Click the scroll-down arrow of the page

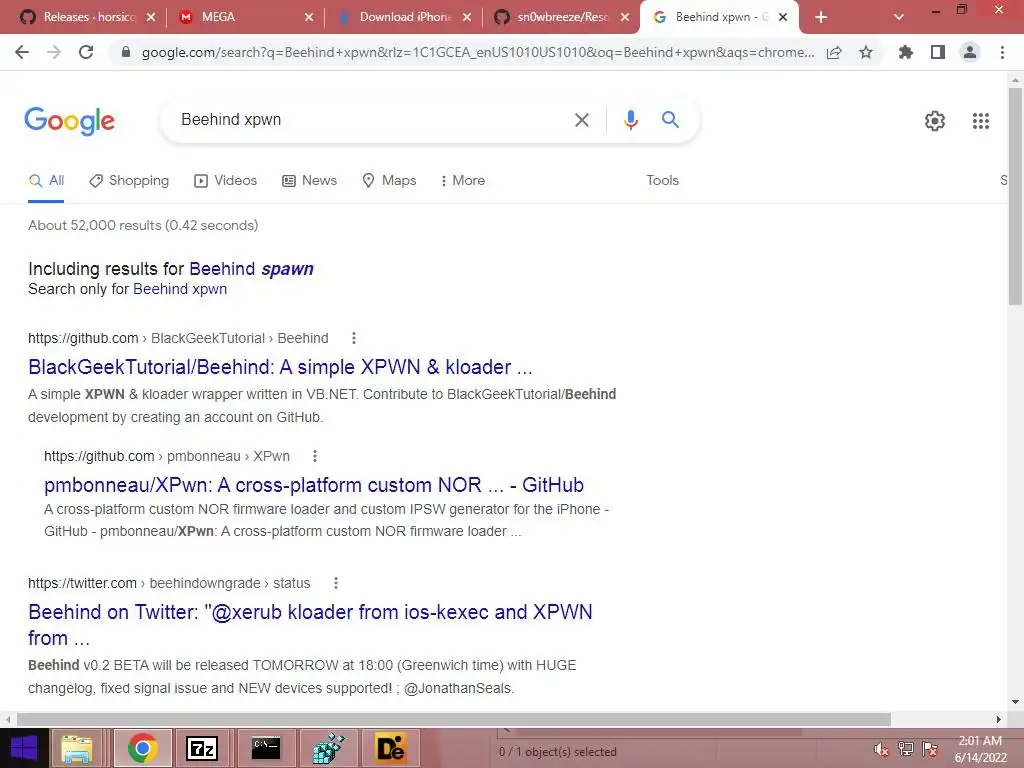(x=1015, y=702)
